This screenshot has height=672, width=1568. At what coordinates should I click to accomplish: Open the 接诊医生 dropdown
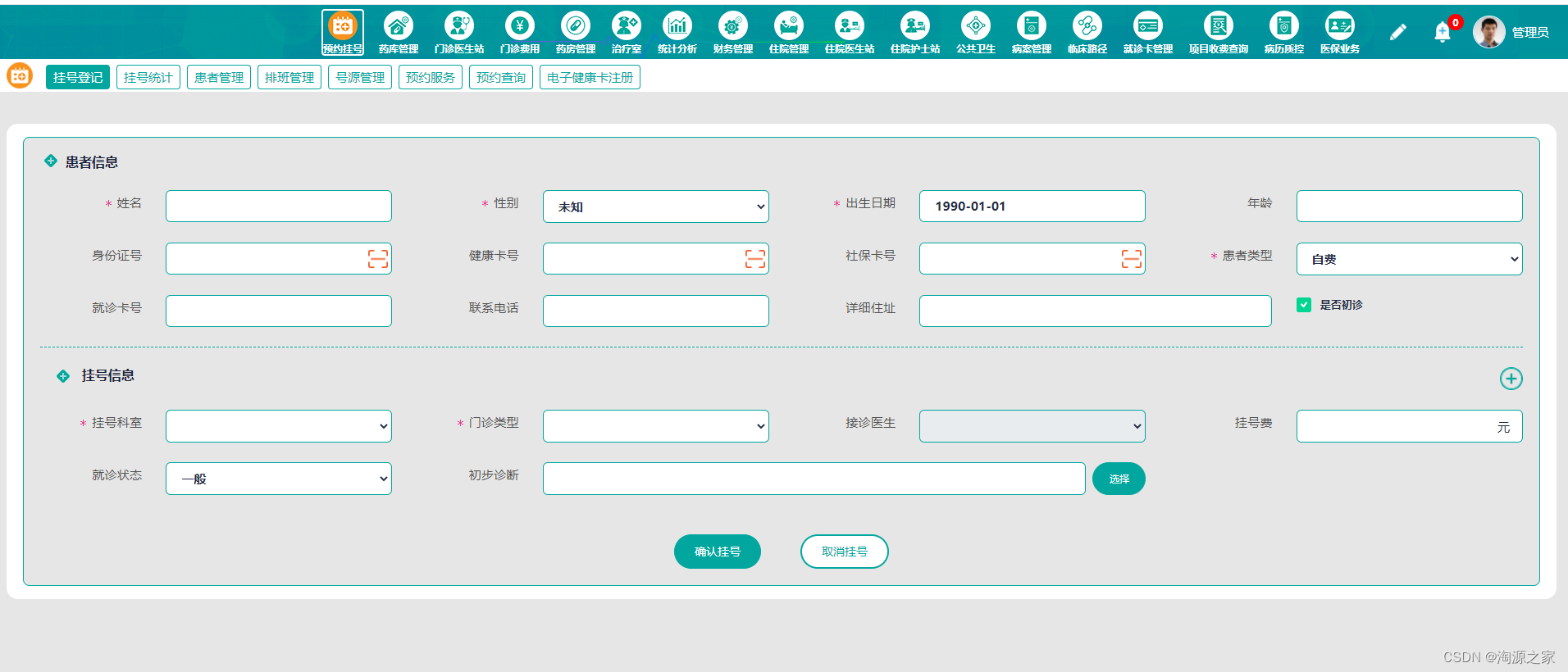[x=1032, y=426]
